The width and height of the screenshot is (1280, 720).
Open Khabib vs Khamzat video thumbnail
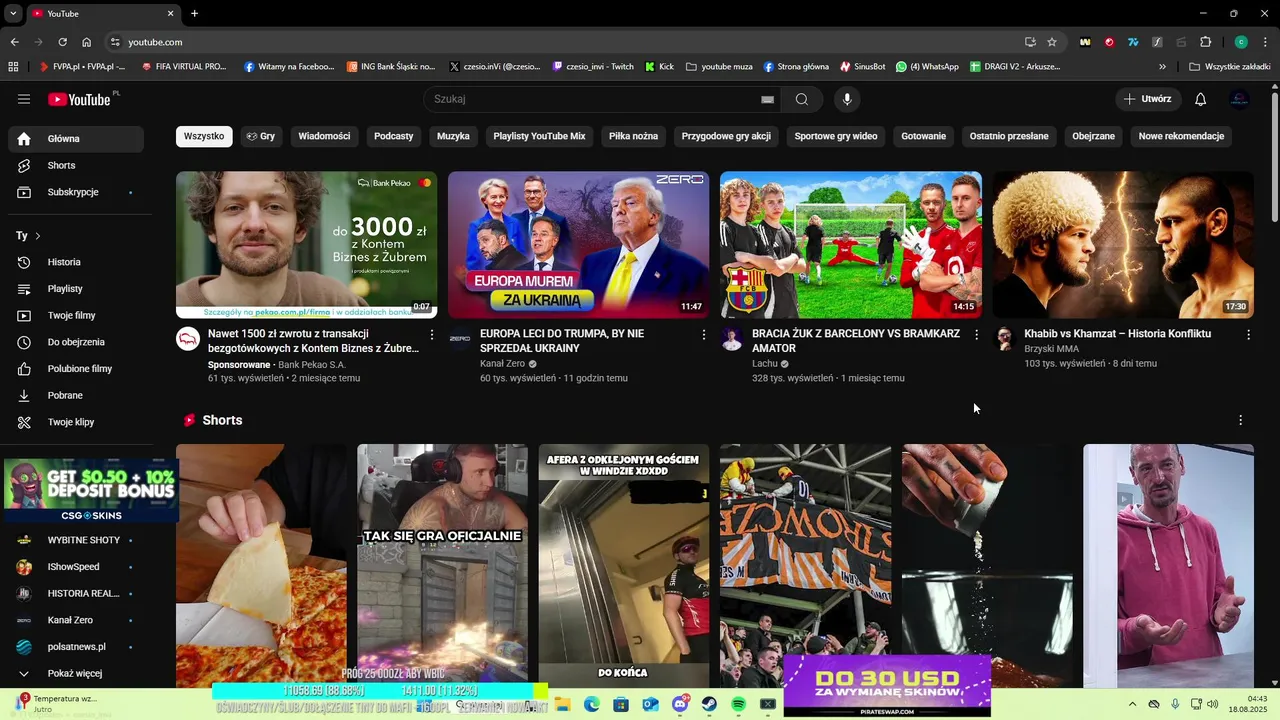click(1123, 245)
